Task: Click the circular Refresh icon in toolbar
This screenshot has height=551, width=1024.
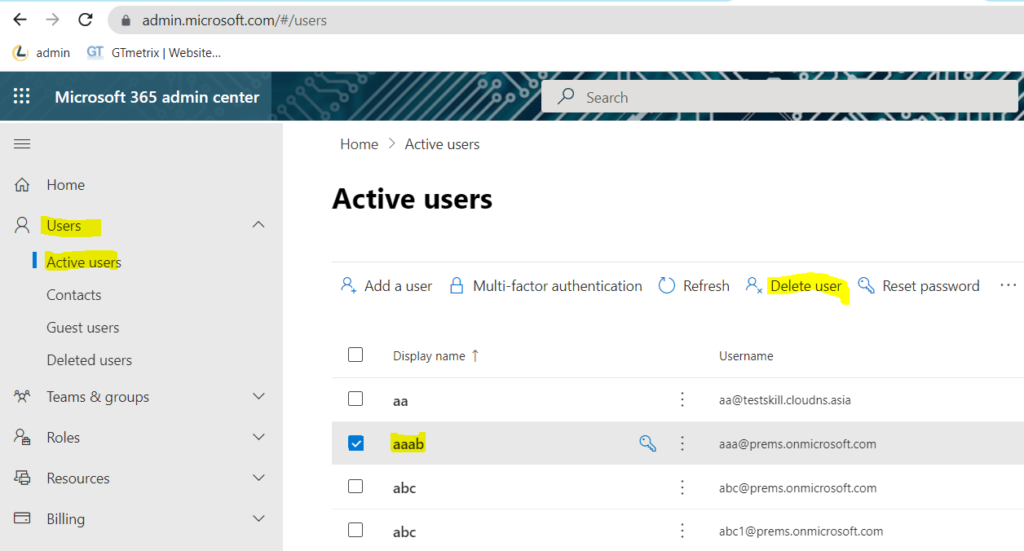Action: [666, 285]
